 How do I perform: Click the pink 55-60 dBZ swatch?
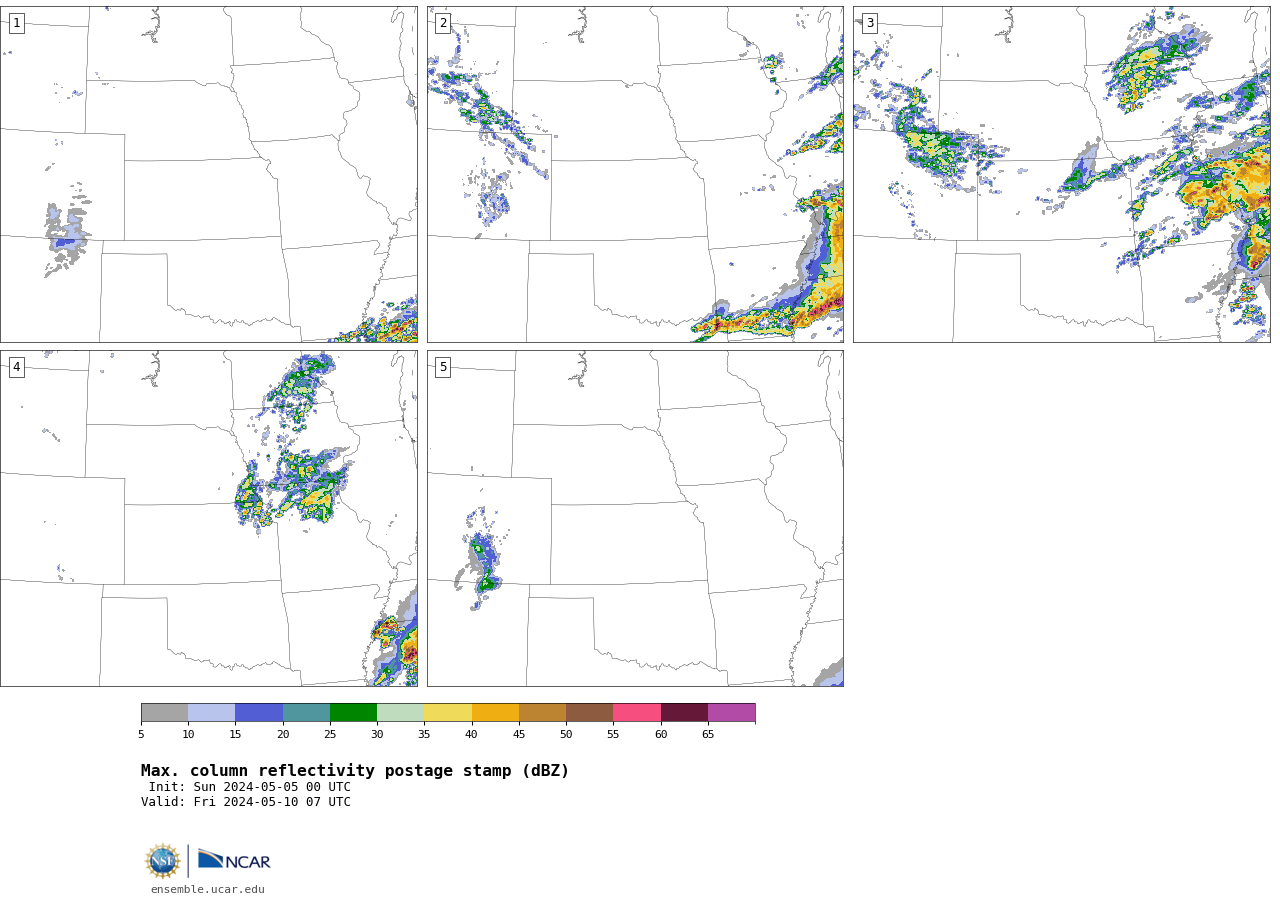(x=637, y=713)
